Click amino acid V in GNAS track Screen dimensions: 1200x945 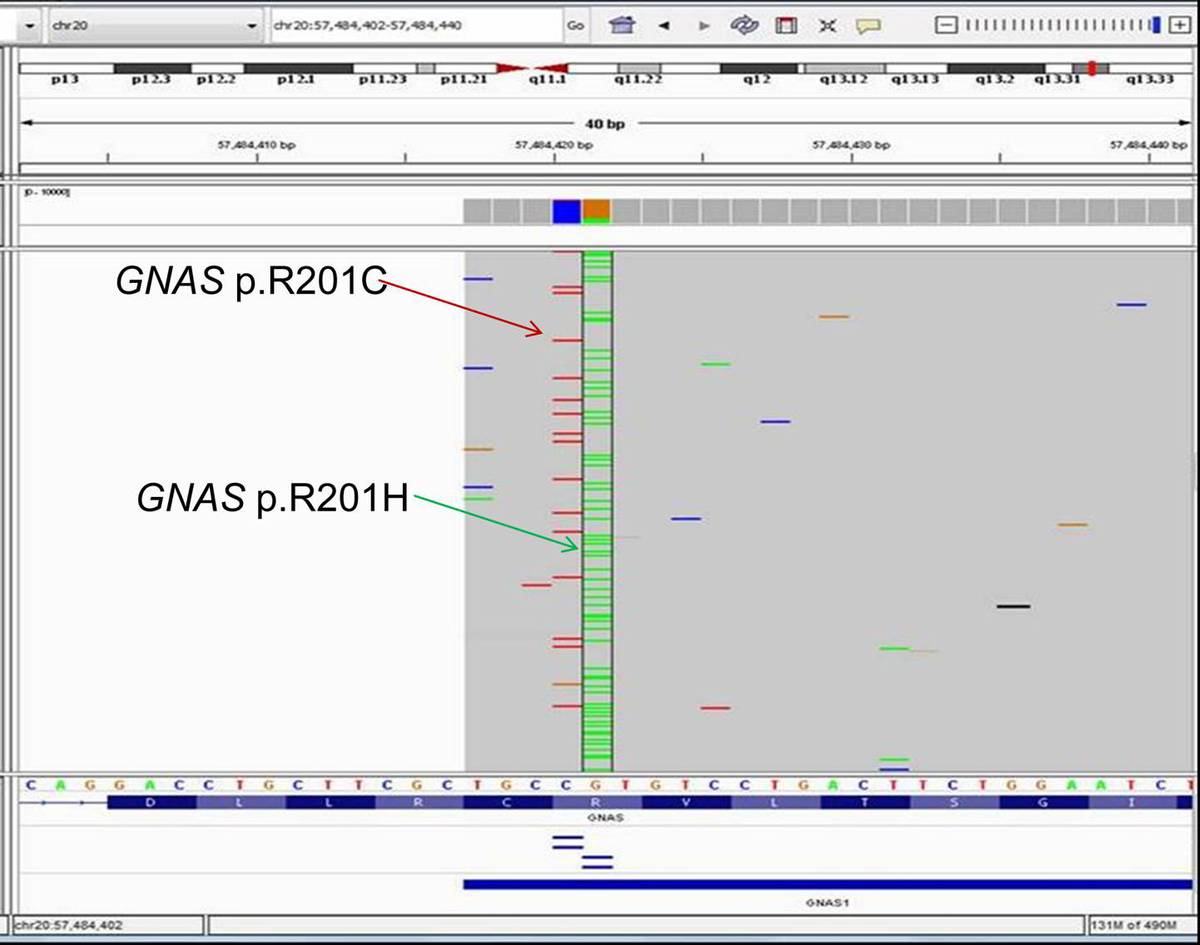[686, 802]
